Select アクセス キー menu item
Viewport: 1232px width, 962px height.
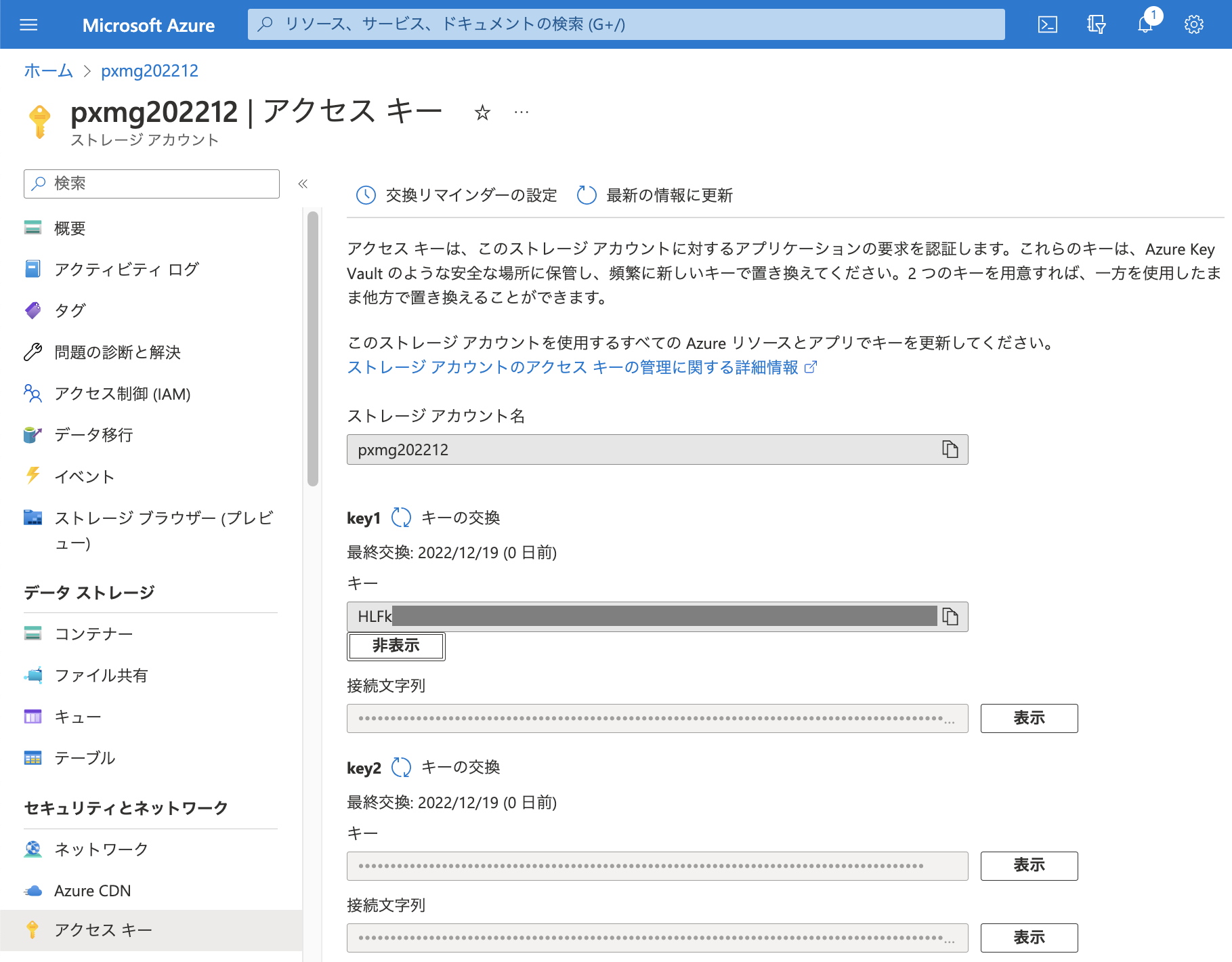coord(150,930)
